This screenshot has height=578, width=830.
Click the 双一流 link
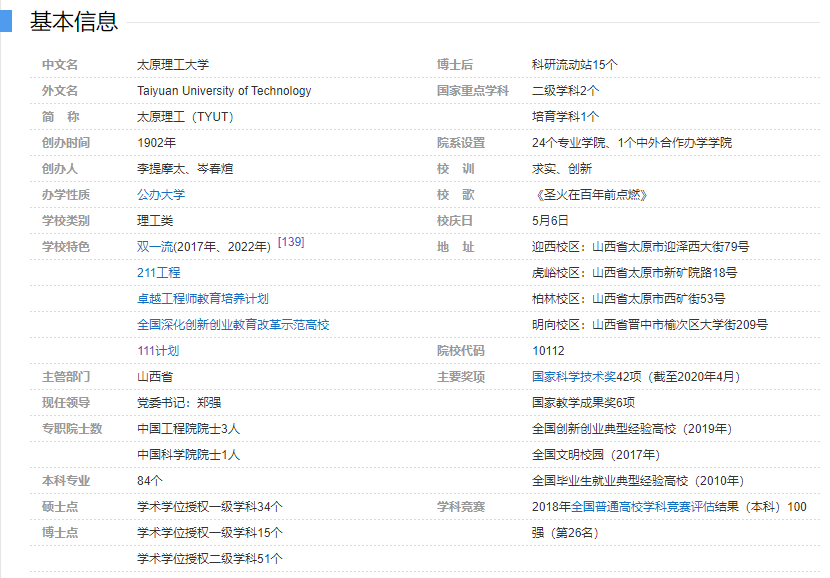(x=154, y=247)
